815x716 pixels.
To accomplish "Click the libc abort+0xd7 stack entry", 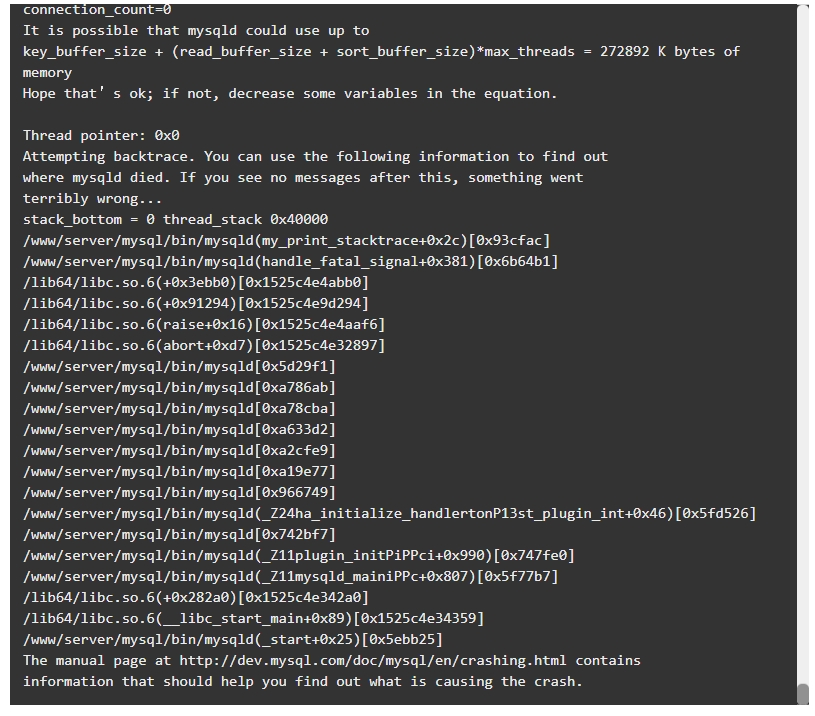I will [204, 346].
